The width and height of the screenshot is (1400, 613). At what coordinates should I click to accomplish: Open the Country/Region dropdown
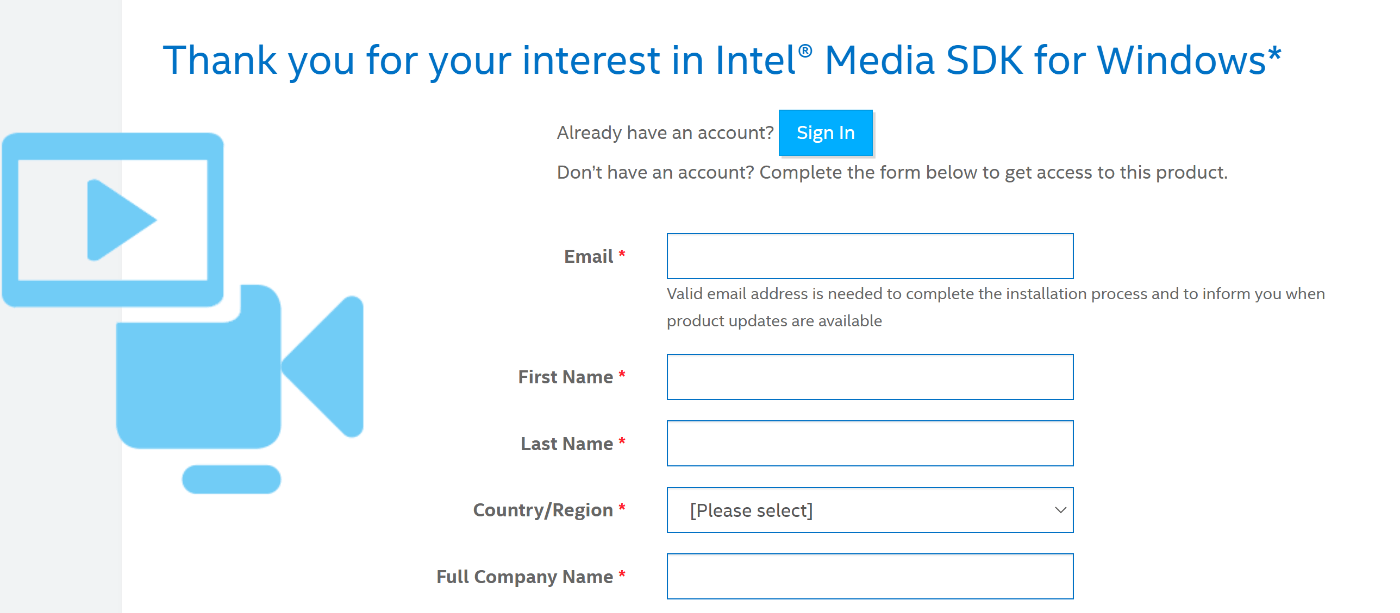[870, 510]
